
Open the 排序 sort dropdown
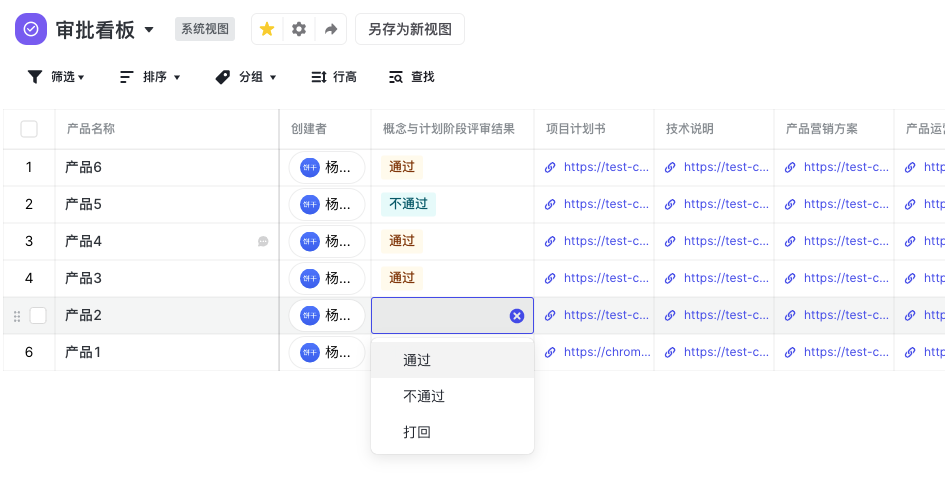click(150, 77)
